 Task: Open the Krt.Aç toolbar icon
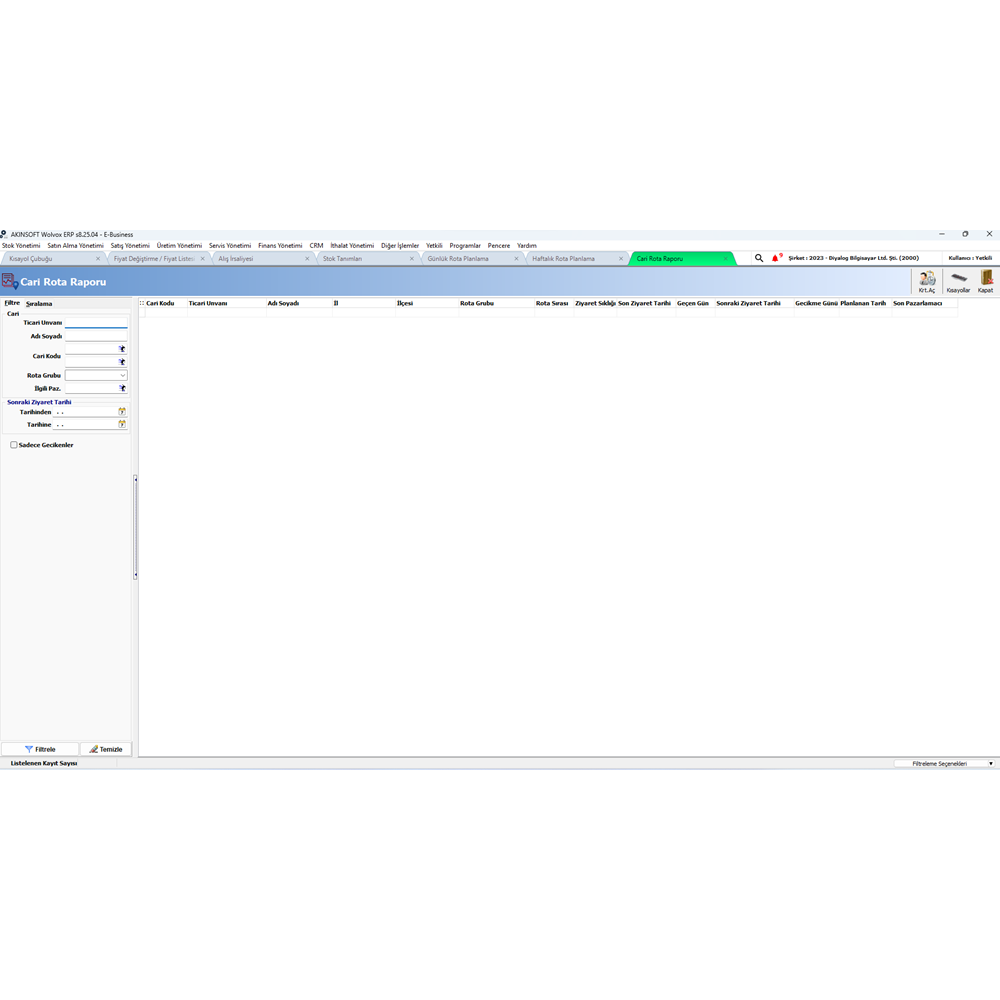pyautogui.click(x=927, y=281)
